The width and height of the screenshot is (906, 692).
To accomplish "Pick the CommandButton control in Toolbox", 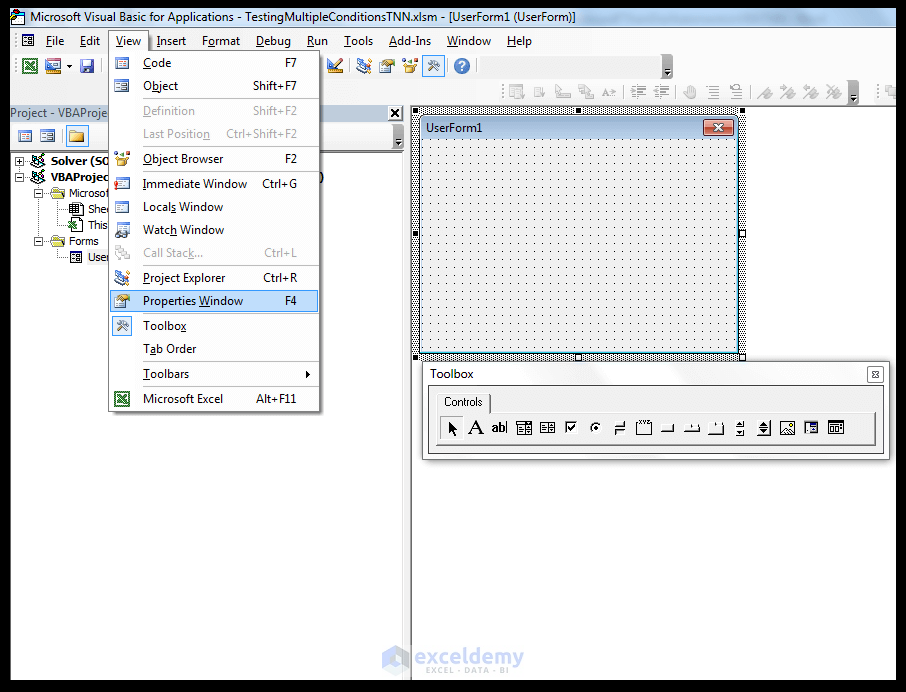I will coord(667,428).
